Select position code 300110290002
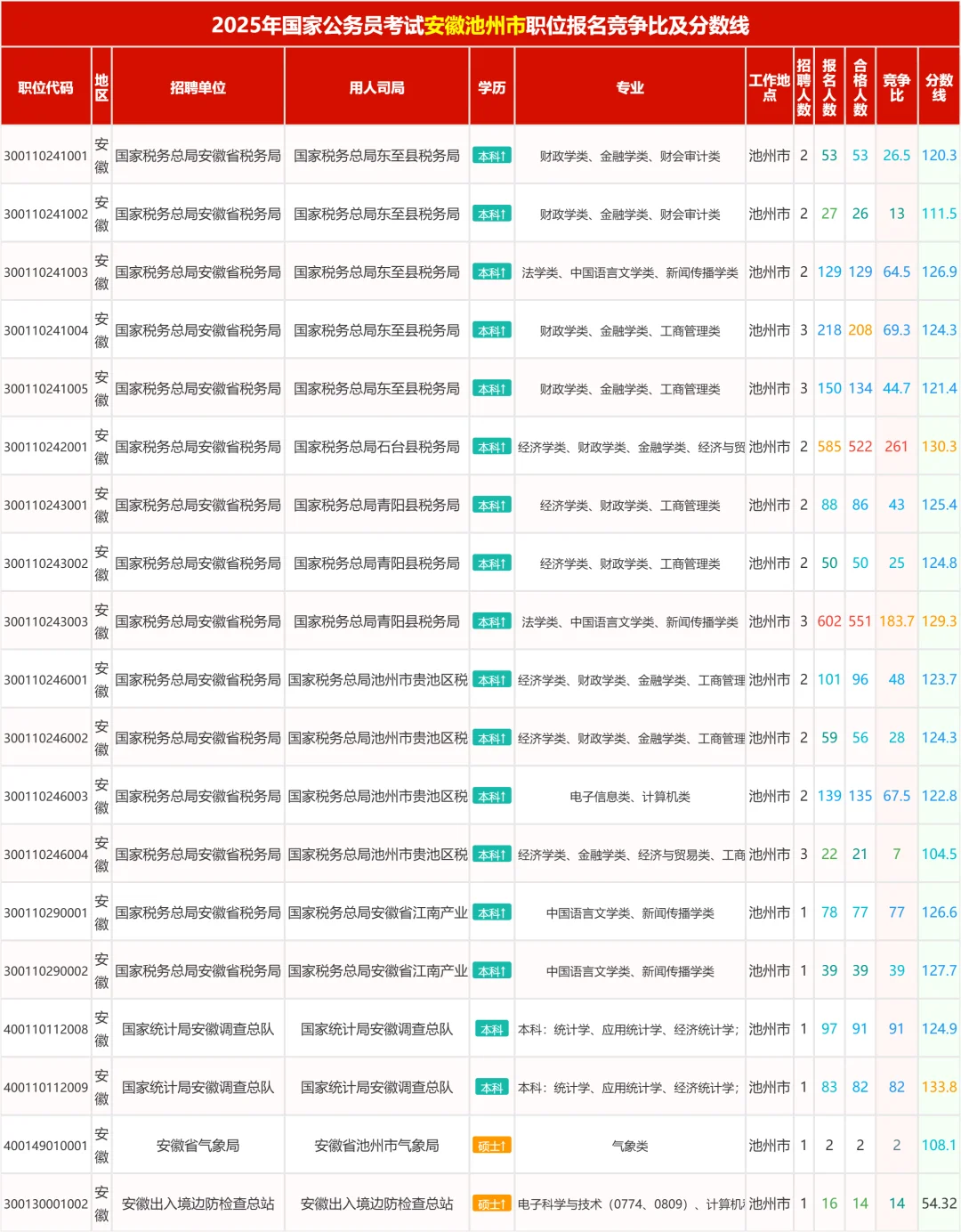This screenshot has width=961, height=1232. pos(45,971)
